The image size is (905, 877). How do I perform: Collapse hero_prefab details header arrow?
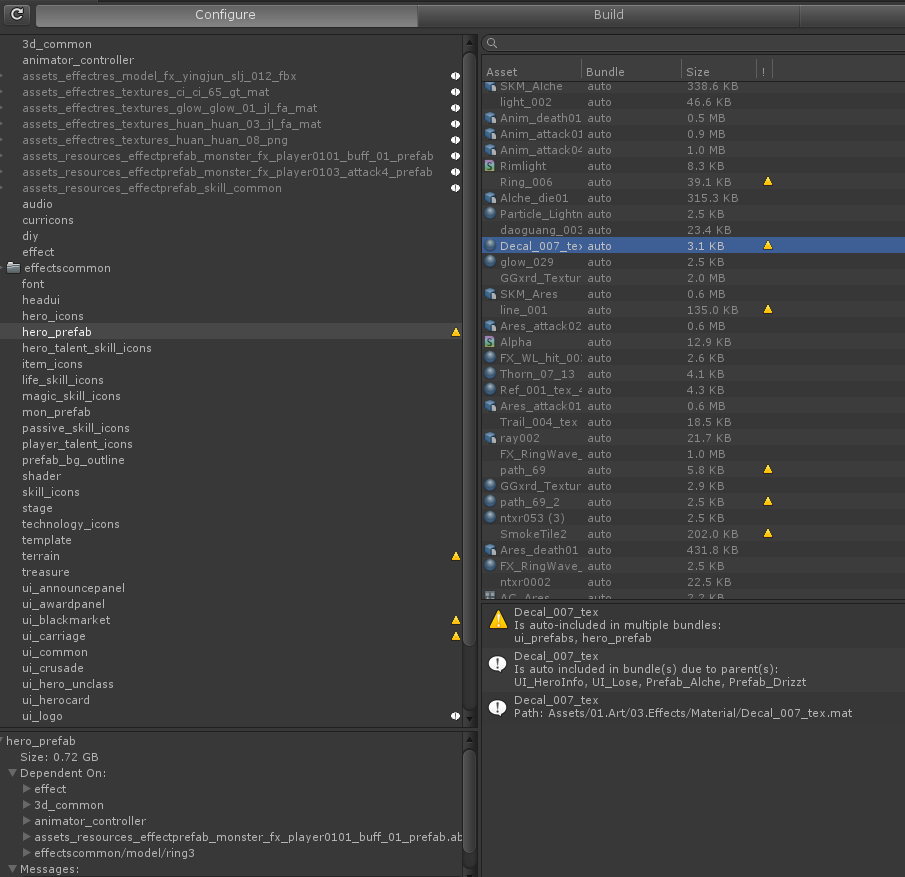pyautogui.click(x=2, y=741)
